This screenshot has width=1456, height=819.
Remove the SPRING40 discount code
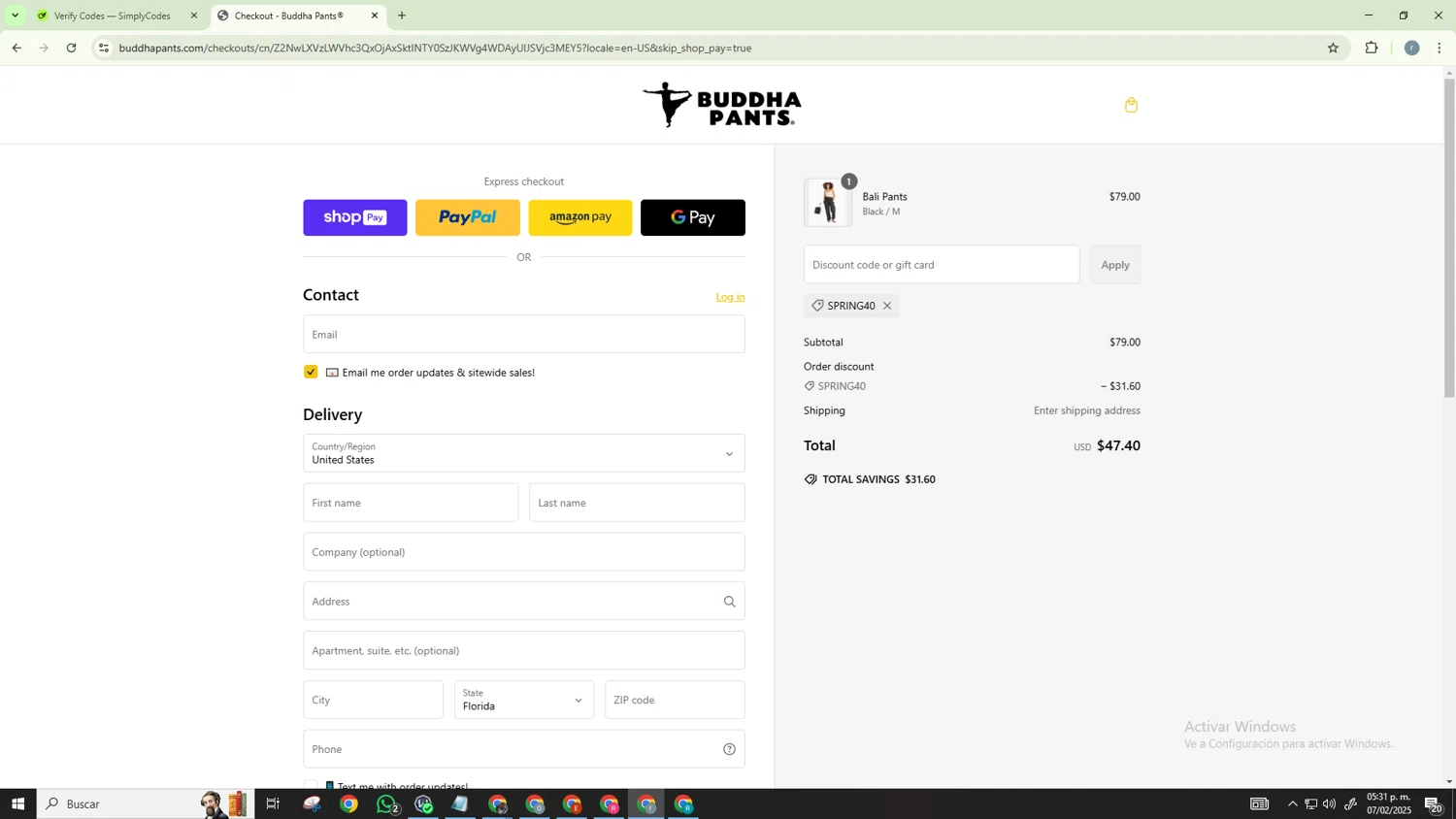tap(887, 306)
